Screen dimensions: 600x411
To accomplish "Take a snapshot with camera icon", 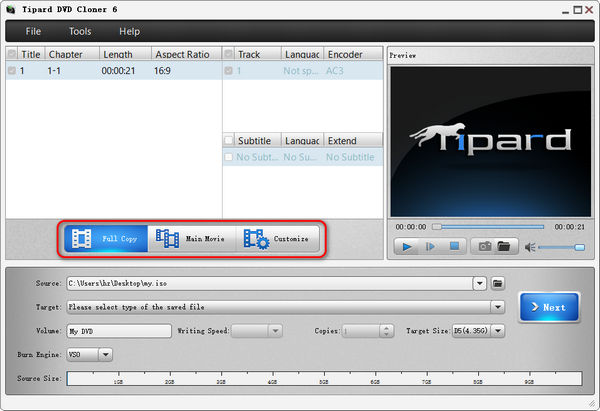I will pos(484,246).
